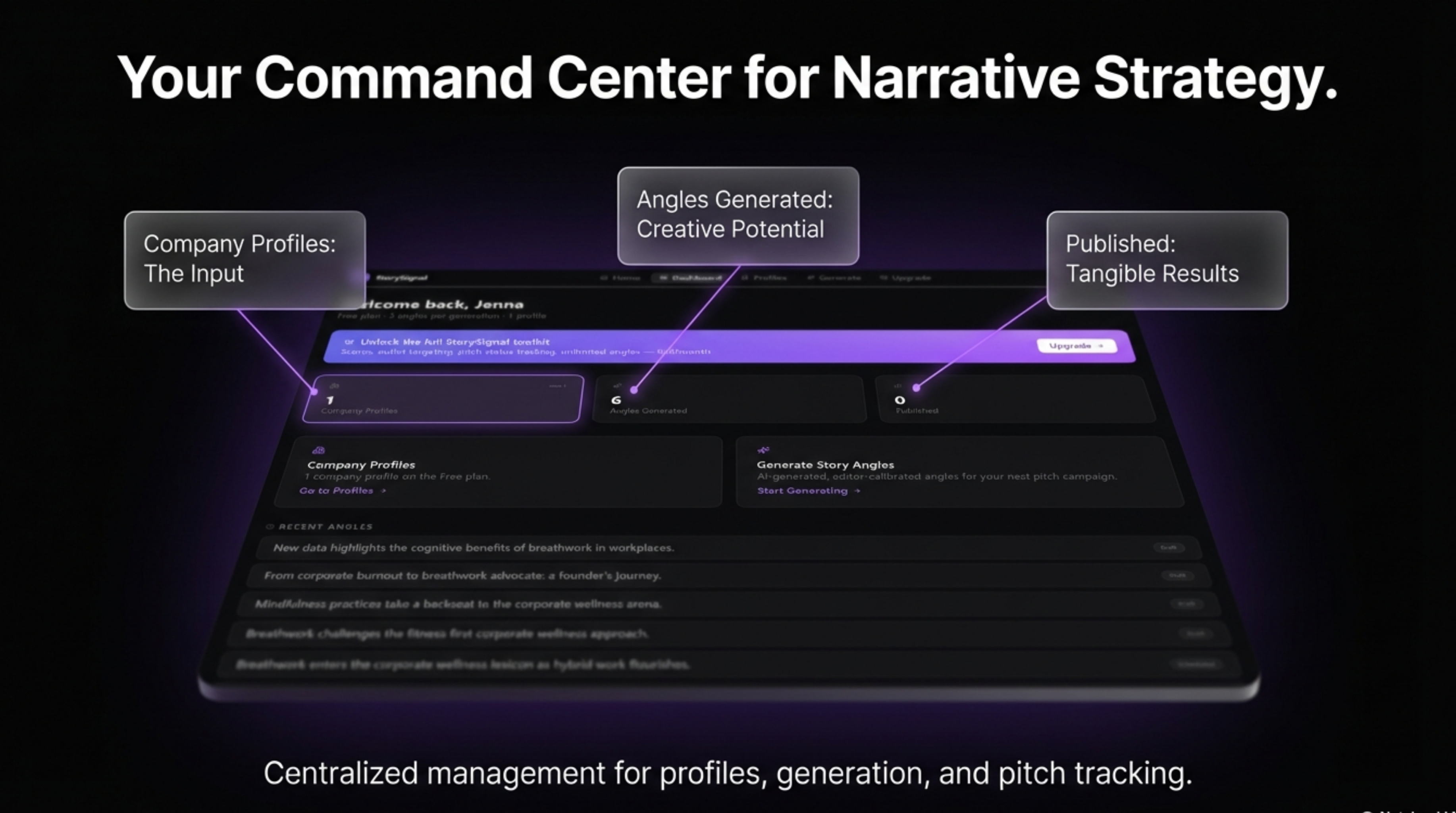Select the Generate icon in the nav bar
The width and height of the screenshot is (1456, 813).
tap(811, 277)
